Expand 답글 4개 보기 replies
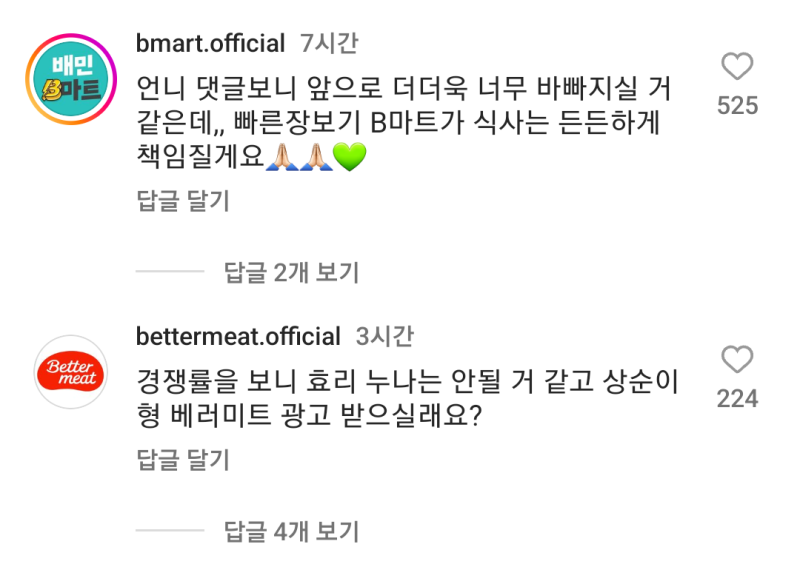Image resolution: width=800 pixels, height=567 pixels. [x=291, y=531]
